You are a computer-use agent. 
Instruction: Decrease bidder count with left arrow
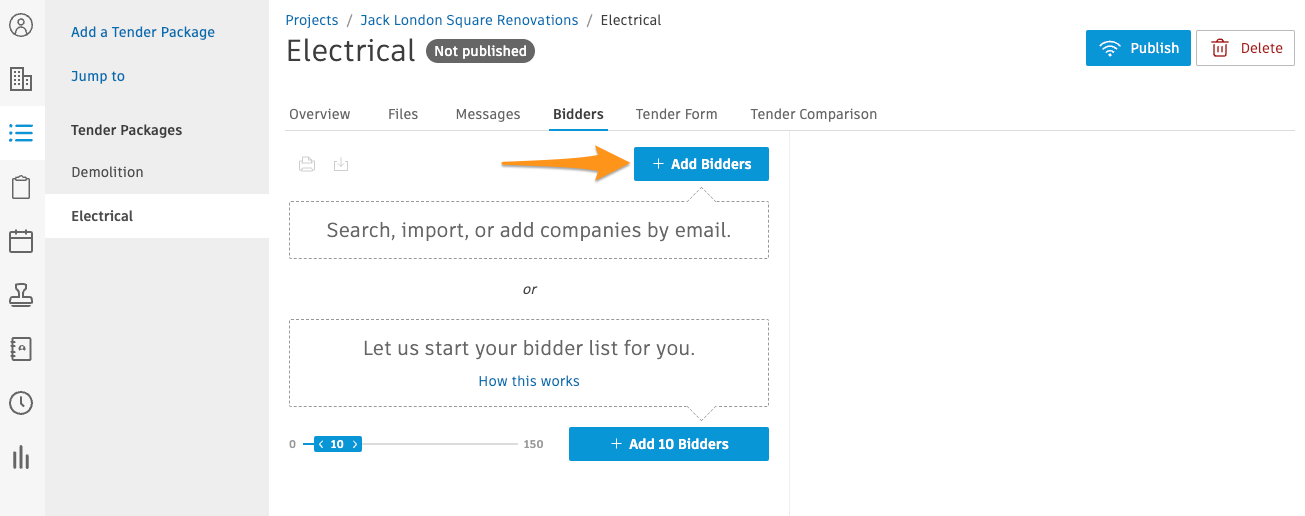pyautogui.click(x=321, y=444)
